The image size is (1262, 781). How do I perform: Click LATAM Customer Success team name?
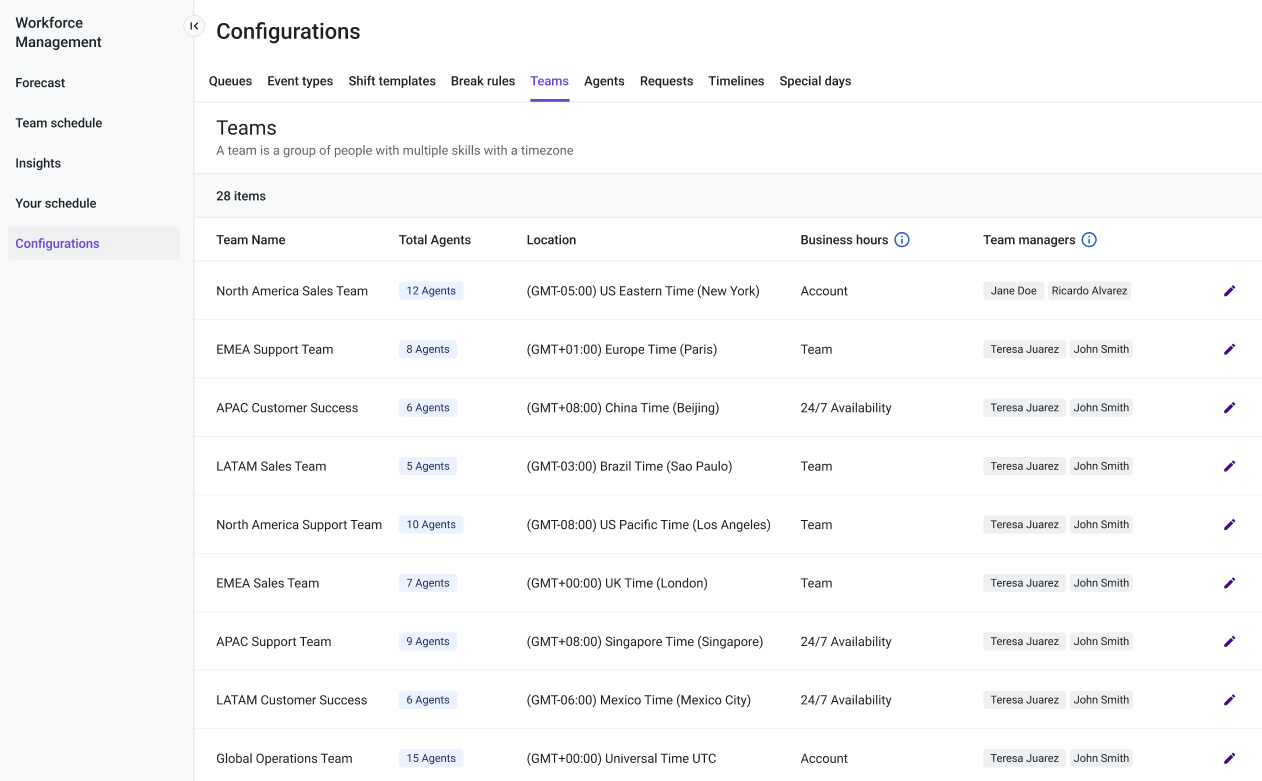point(292,700)
